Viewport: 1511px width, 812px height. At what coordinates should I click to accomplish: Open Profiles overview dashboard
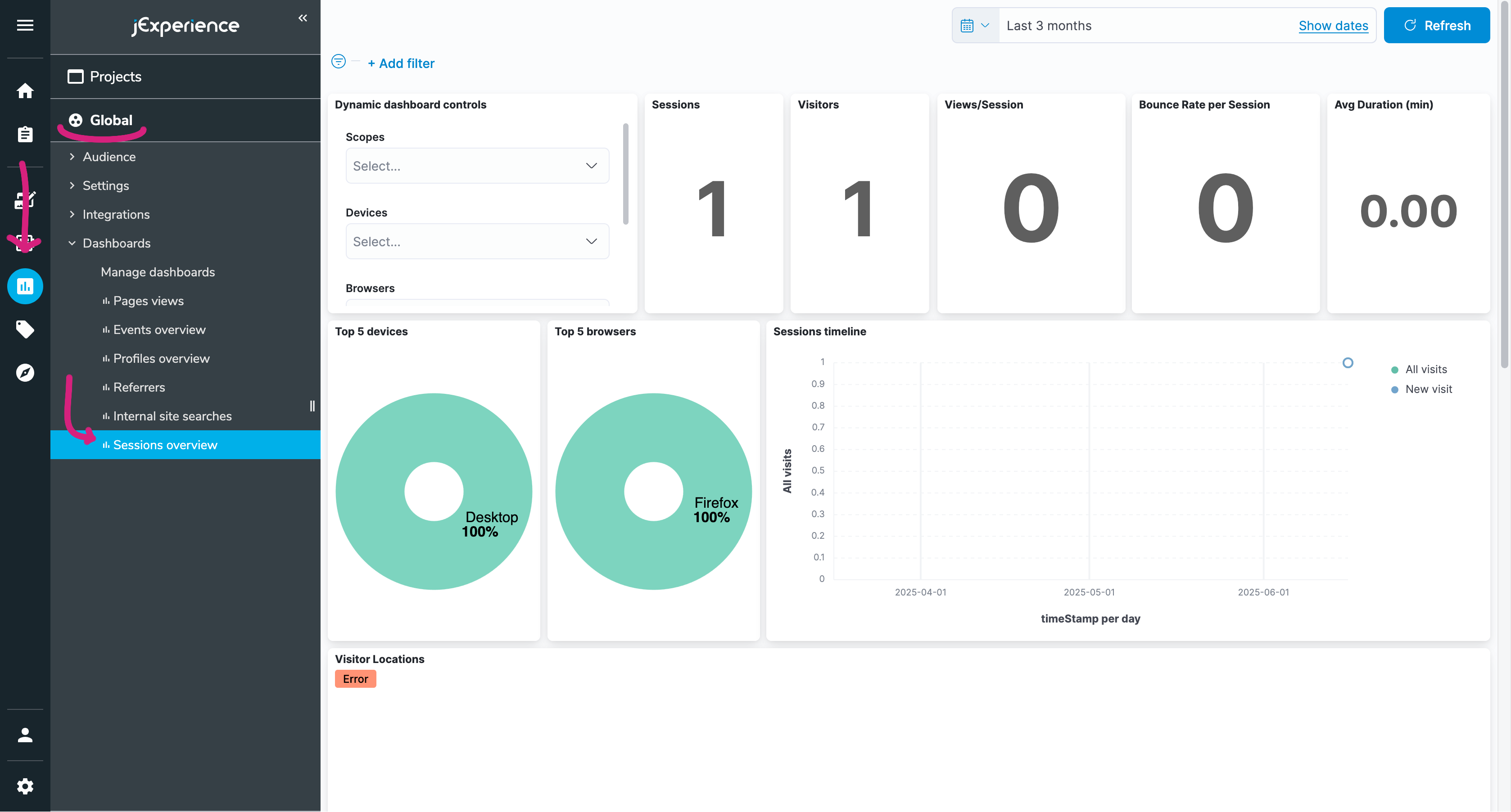click(x=161, y=358)
